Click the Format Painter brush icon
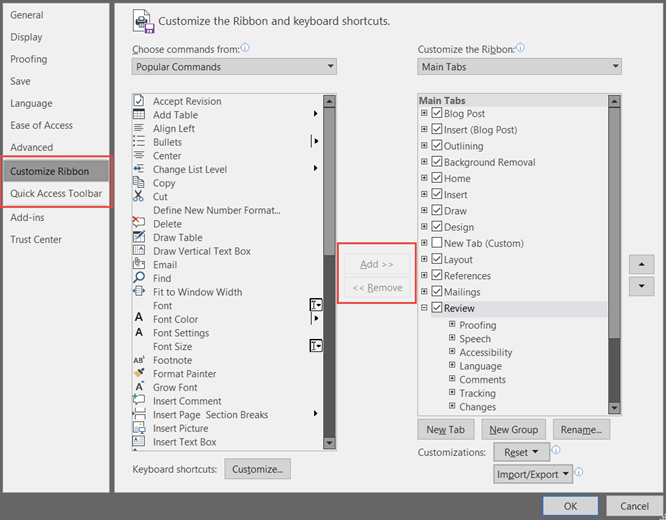The height and width of the screenshot is (520, 666). (x=139, y=373)
